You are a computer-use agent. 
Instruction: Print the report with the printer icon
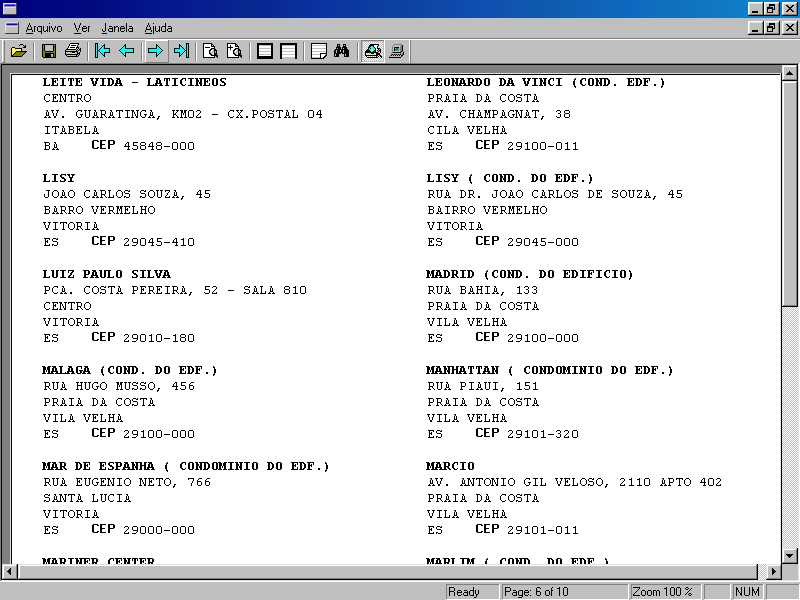pos(73,51)
